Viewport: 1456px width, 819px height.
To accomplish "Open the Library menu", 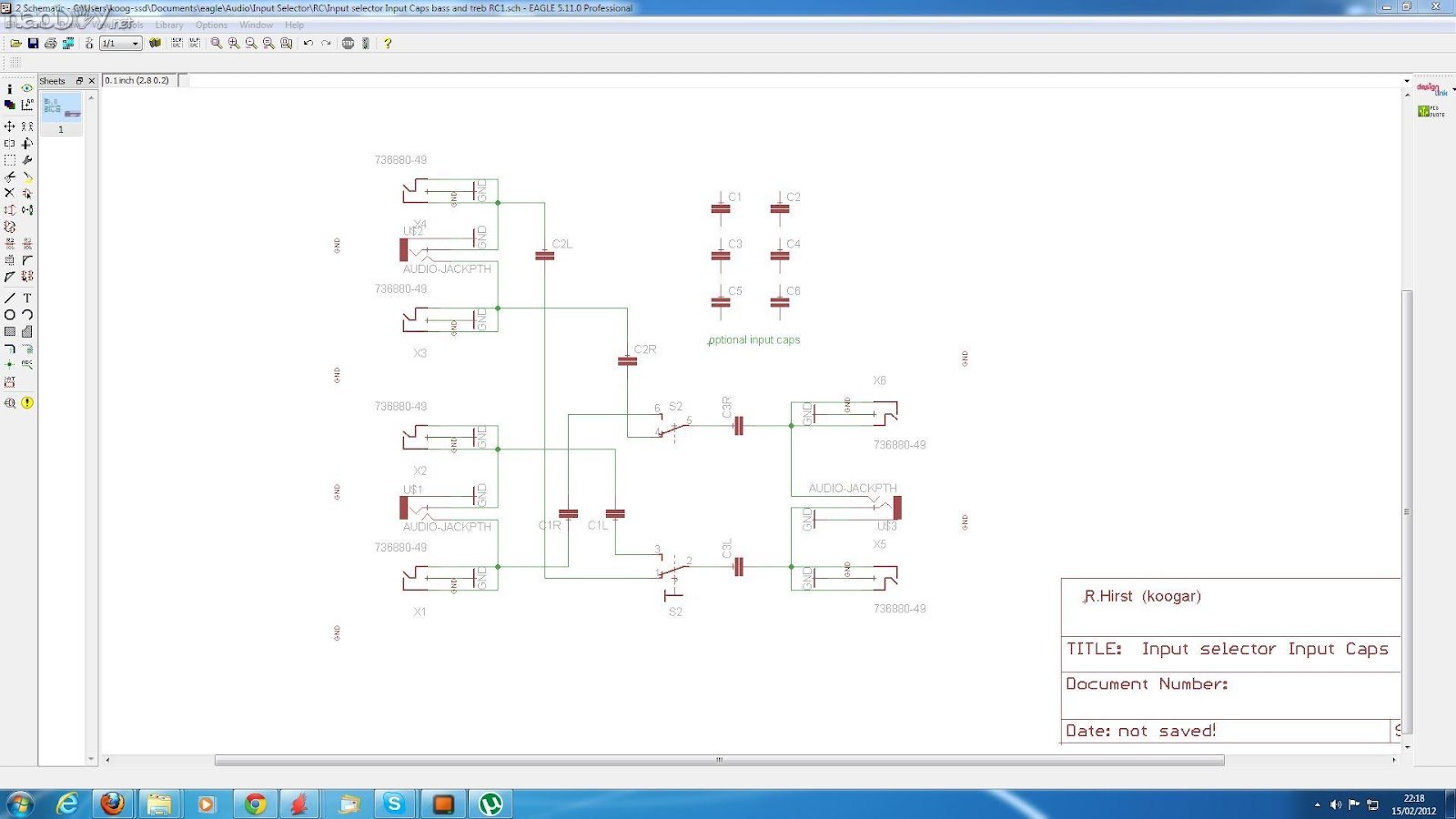I will point(168,25).
